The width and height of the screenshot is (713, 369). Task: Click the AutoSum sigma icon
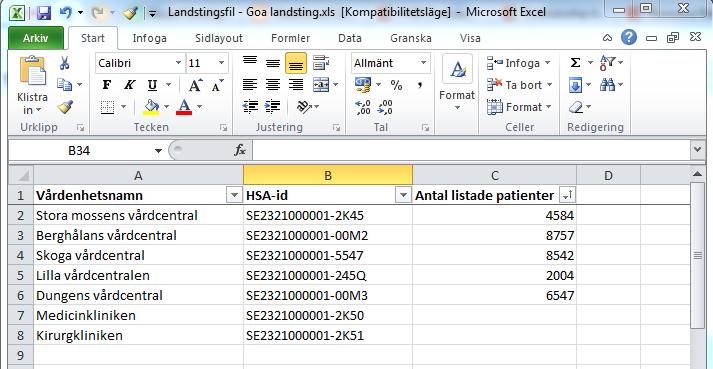coord(575,63)
